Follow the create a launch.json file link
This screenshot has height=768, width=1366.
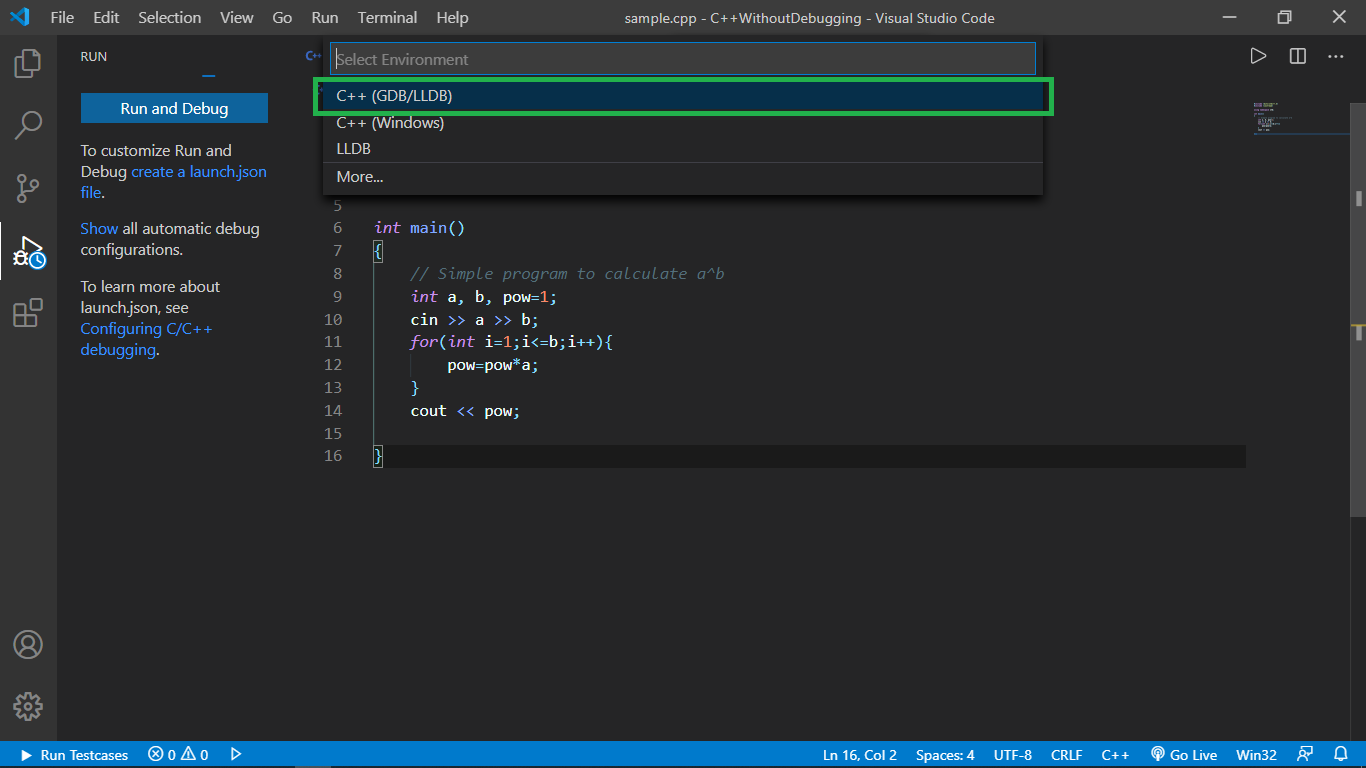point(174,182)
